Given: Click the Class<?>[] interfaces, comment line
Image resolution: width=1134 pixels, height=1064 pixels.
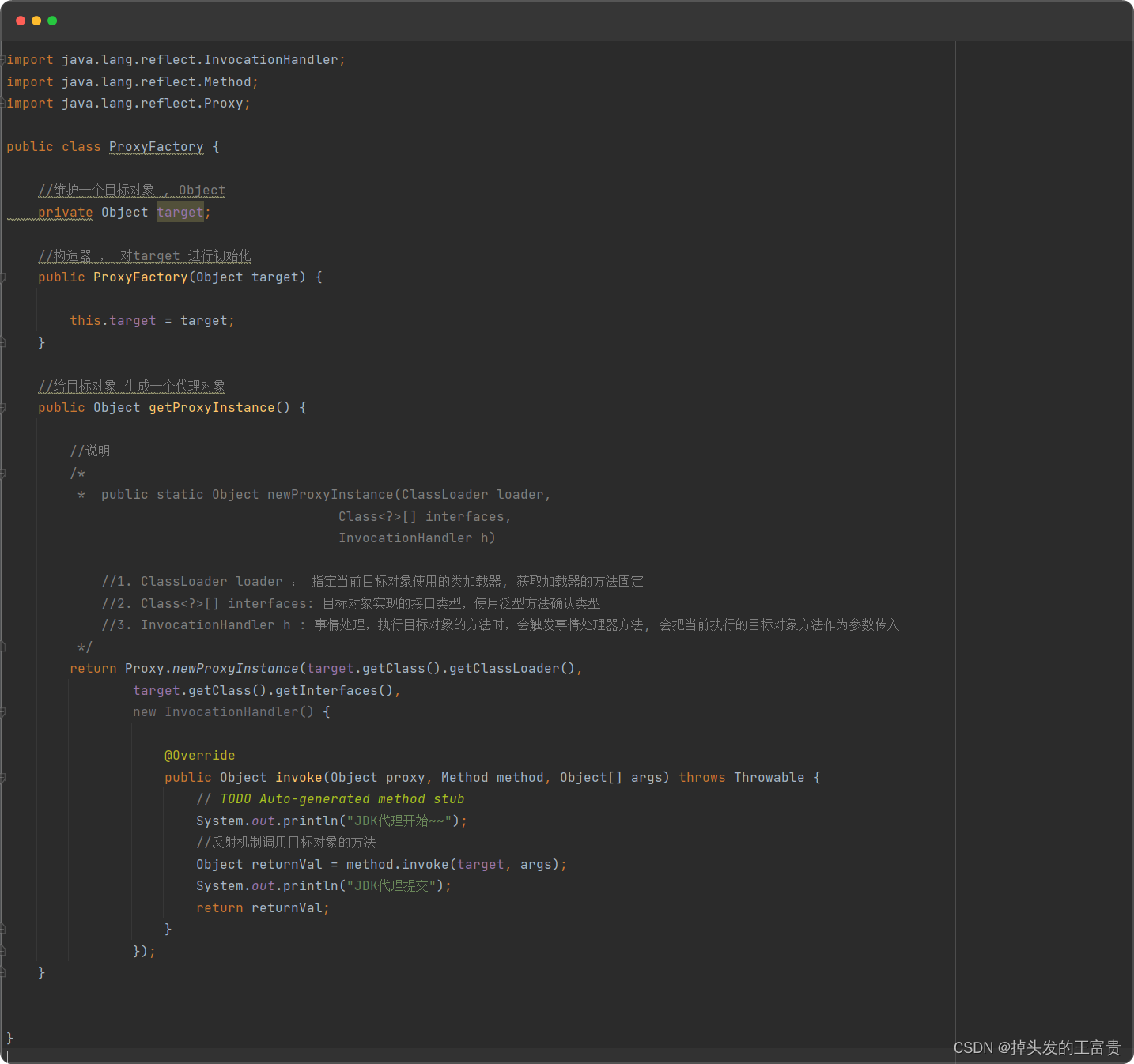Looking at the screenshot, I should 425,517.
